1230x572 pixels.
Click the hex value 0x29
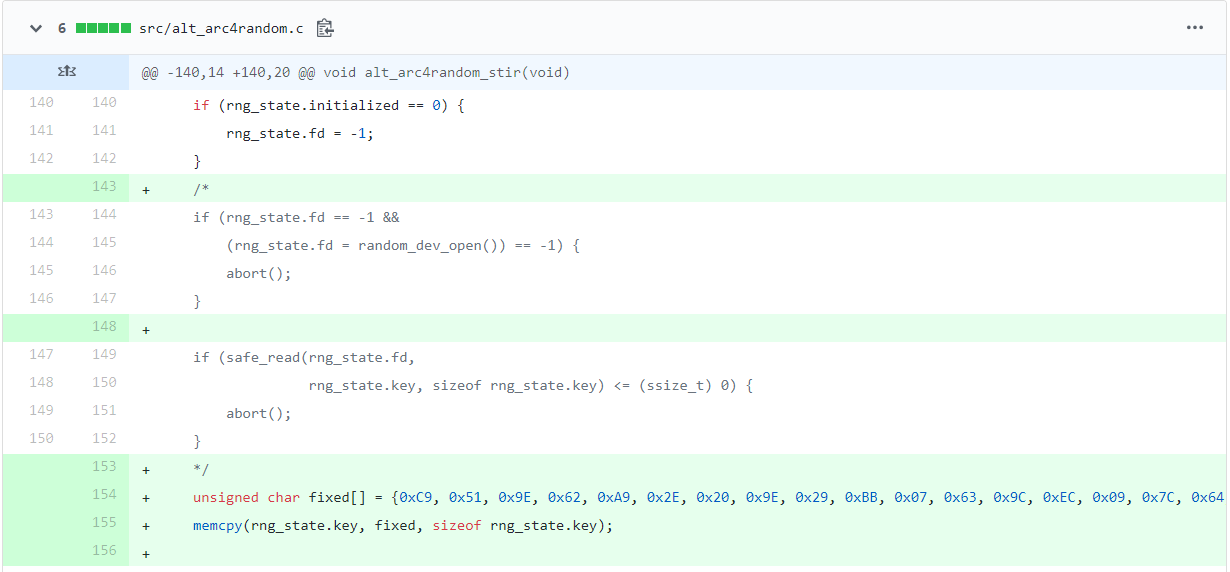[x=812, y=497]
